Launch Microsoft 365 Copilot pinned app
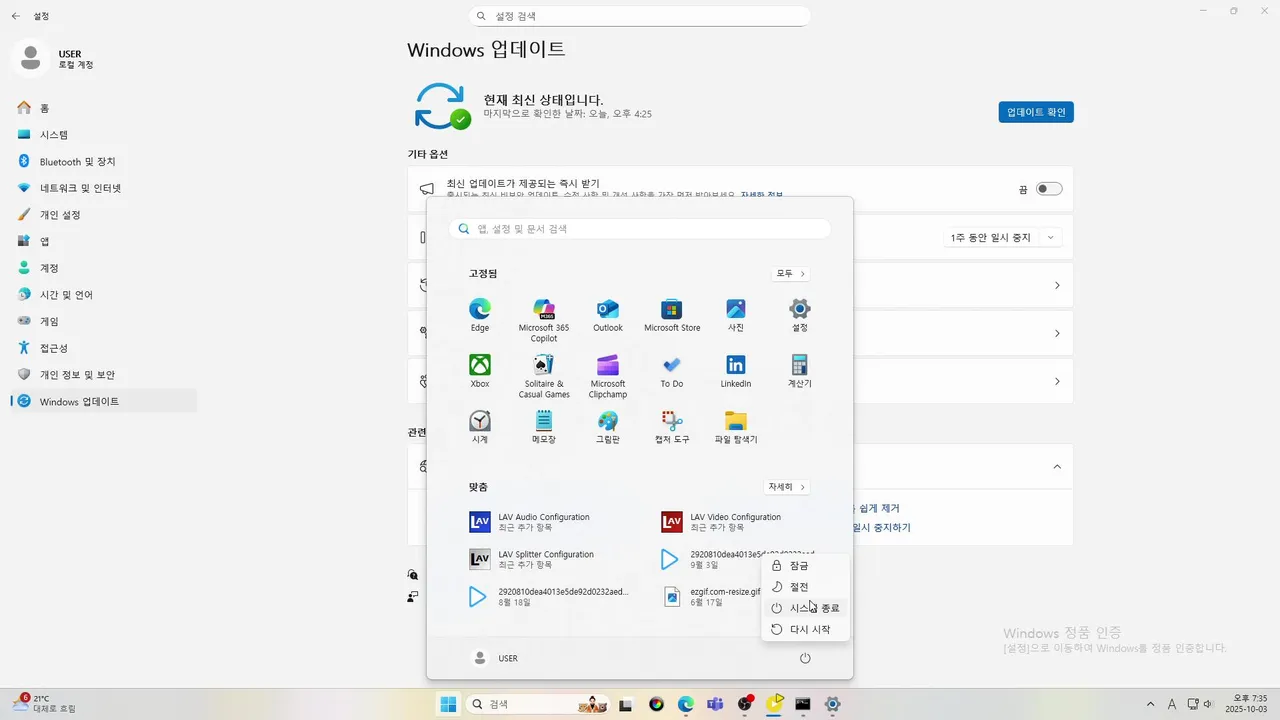The width and height of the screenshot is (1280, 720). point(544,320)
